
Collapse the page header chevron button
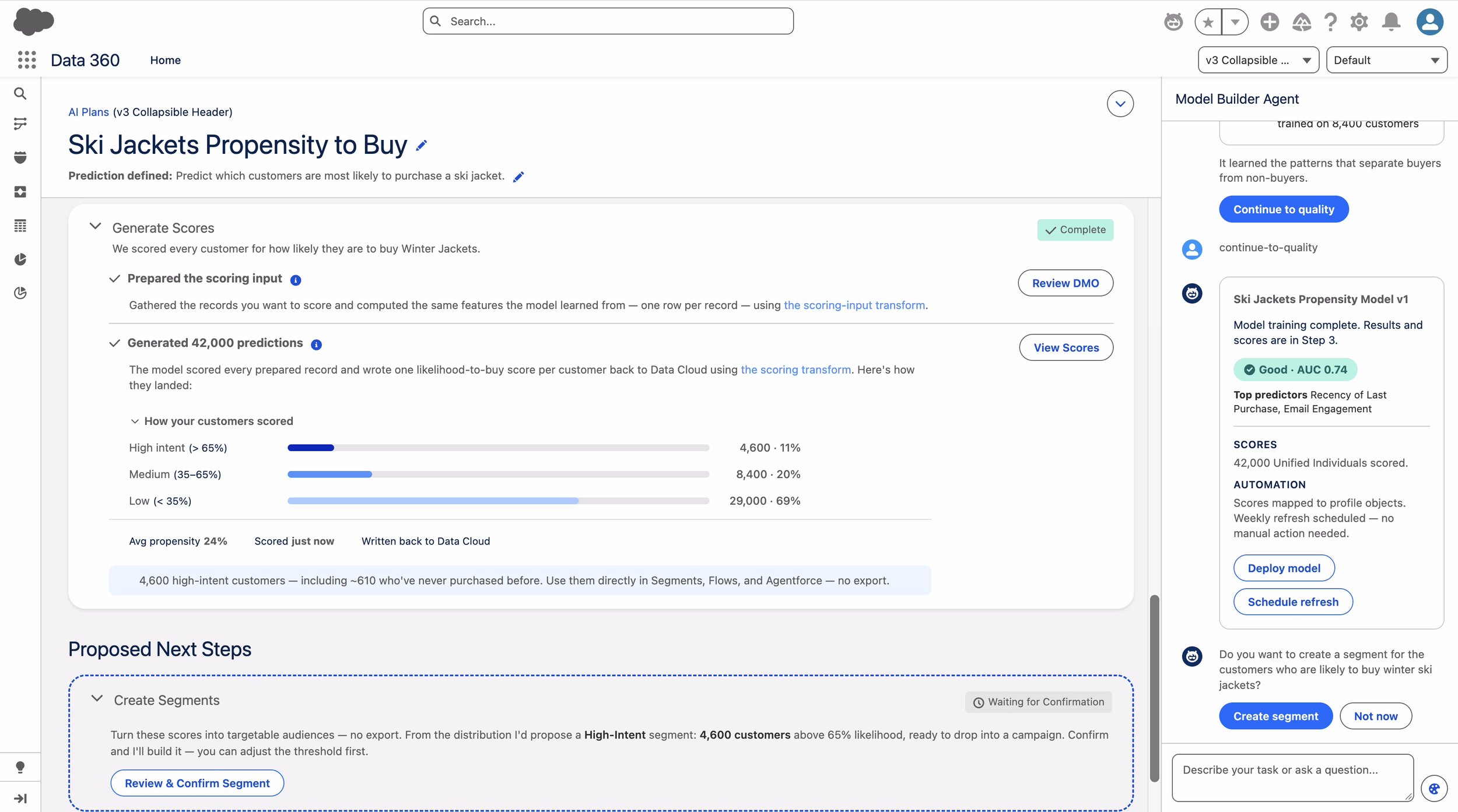(x=1120, y=104)
